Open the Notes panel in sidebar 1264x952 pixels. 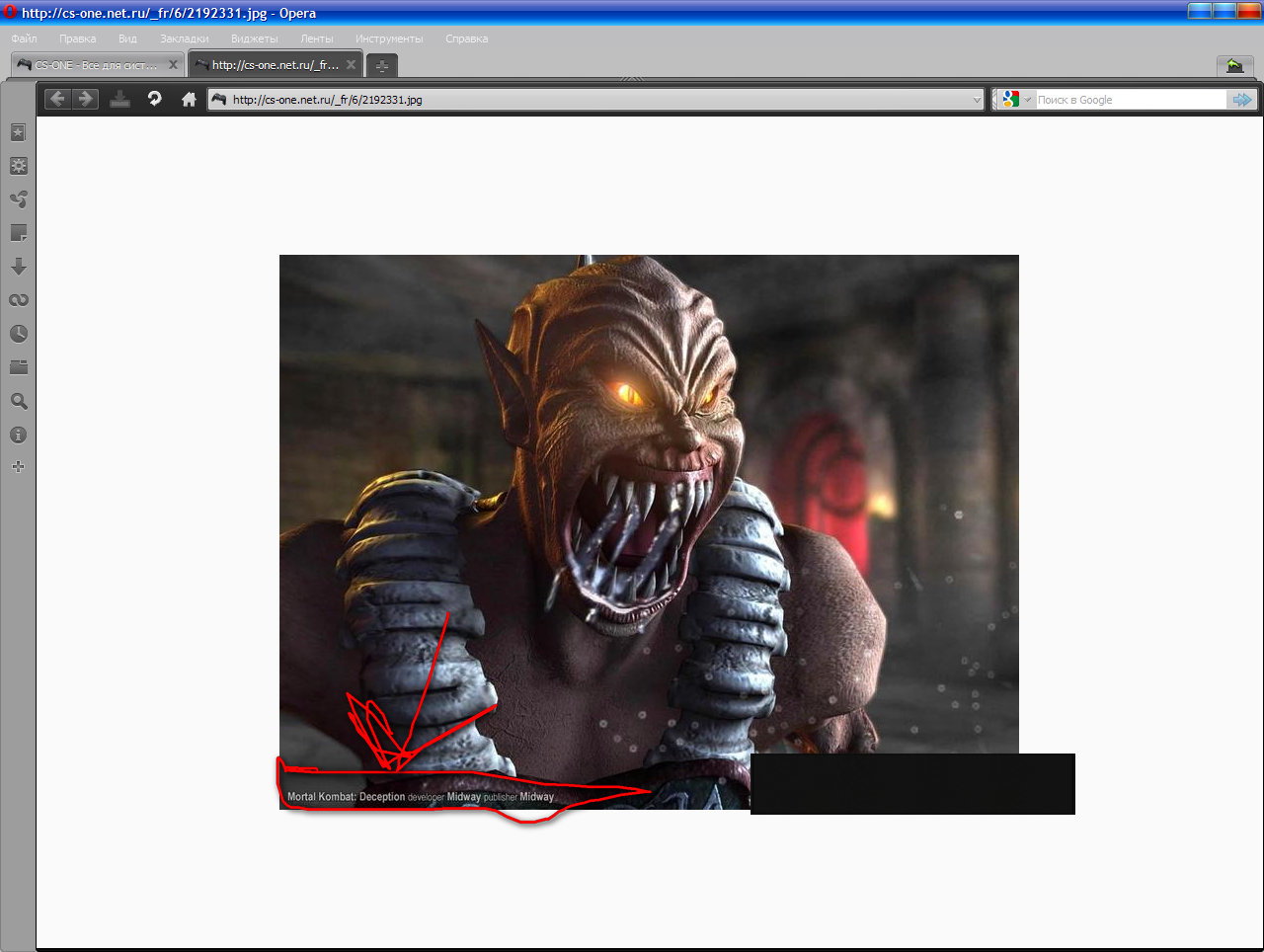[18, 233]
